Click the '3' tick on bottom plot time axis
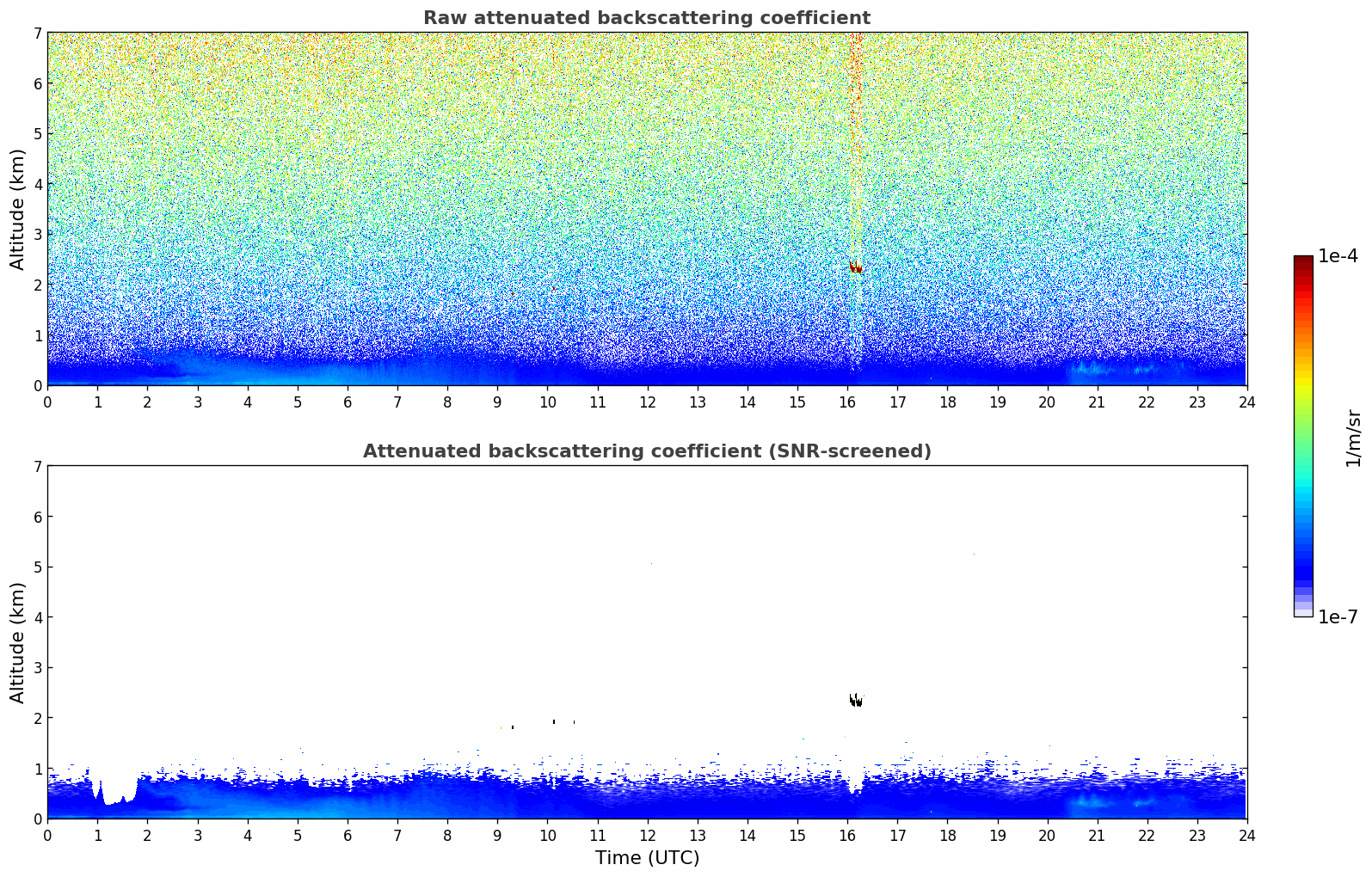 pos(197,835)
